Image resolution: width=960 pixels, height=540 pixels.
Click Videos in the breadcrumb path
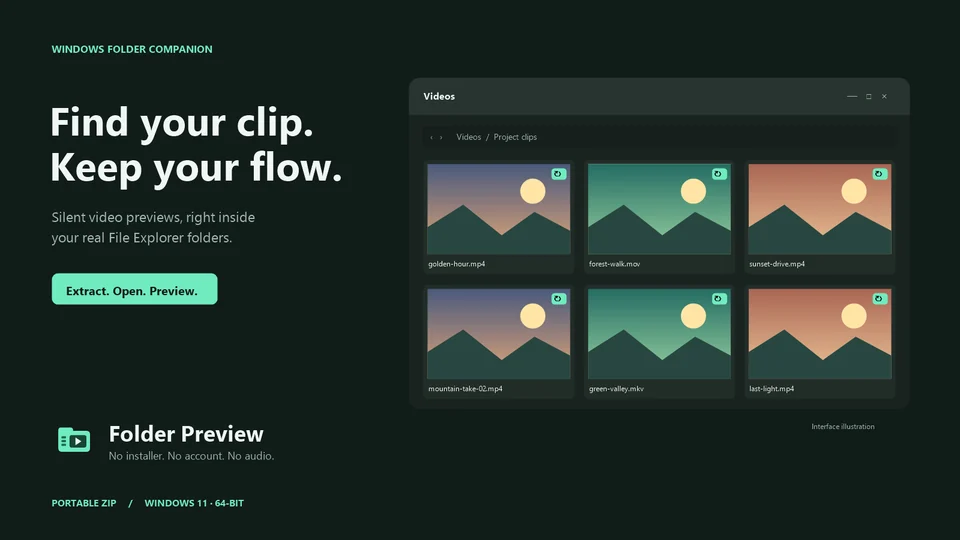468,137
